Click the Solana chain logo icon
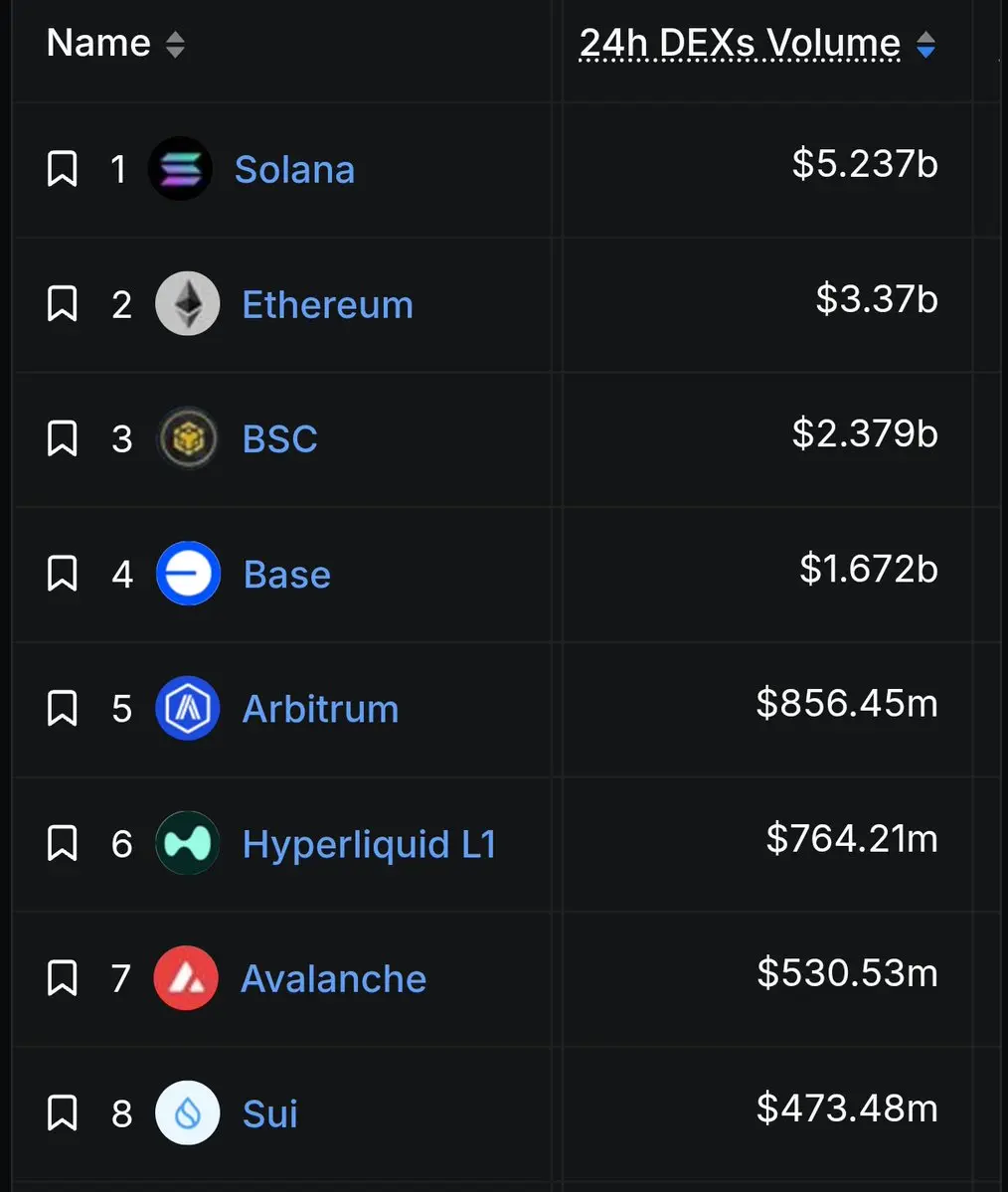 point(180,169)
